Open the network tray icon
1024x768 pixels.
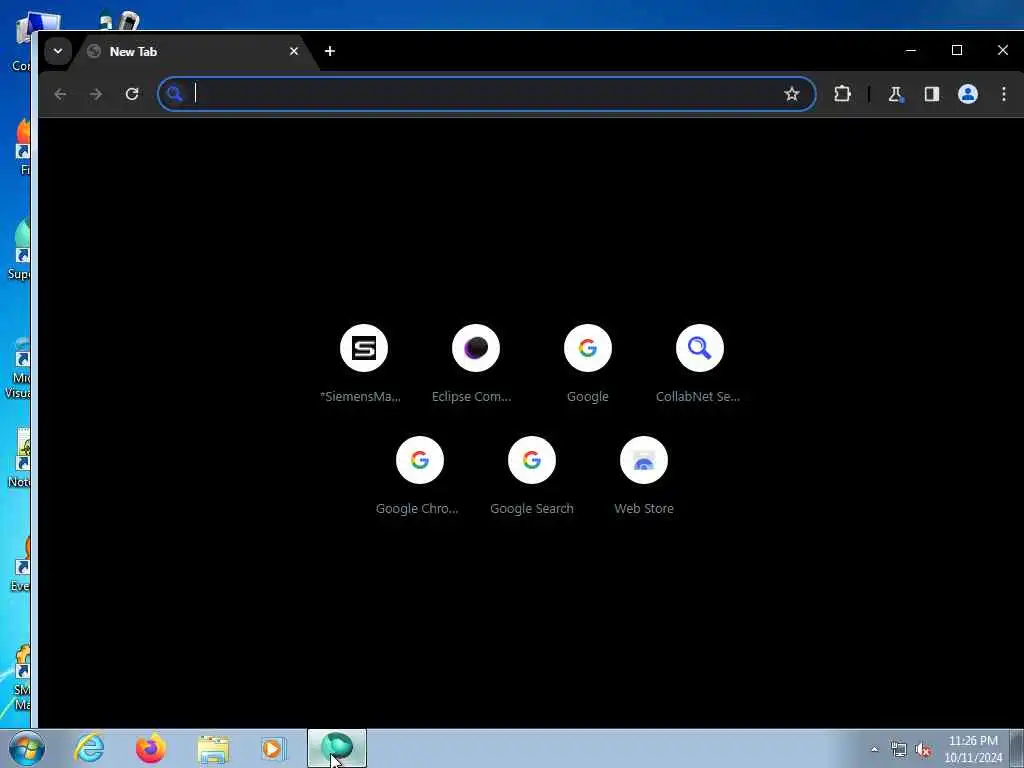pyautogui.click(x=899, y=749)
